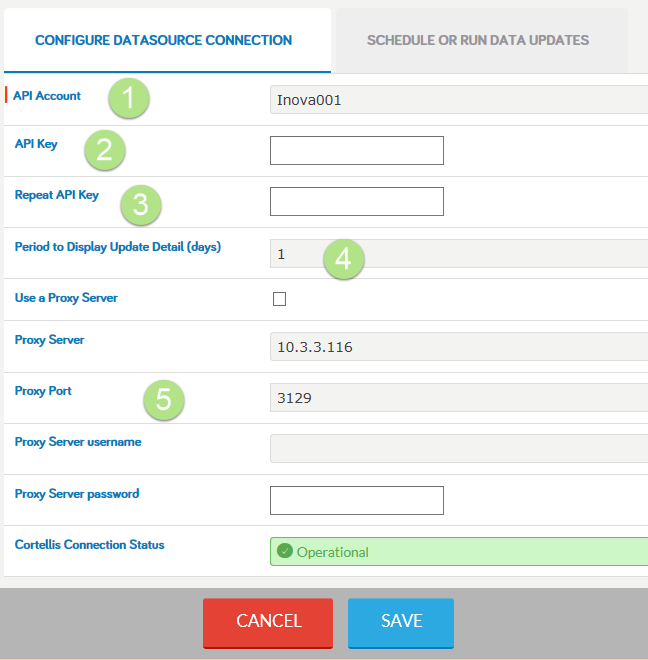
Task: Click the green Operational status check icon
Action: [285, 551]
